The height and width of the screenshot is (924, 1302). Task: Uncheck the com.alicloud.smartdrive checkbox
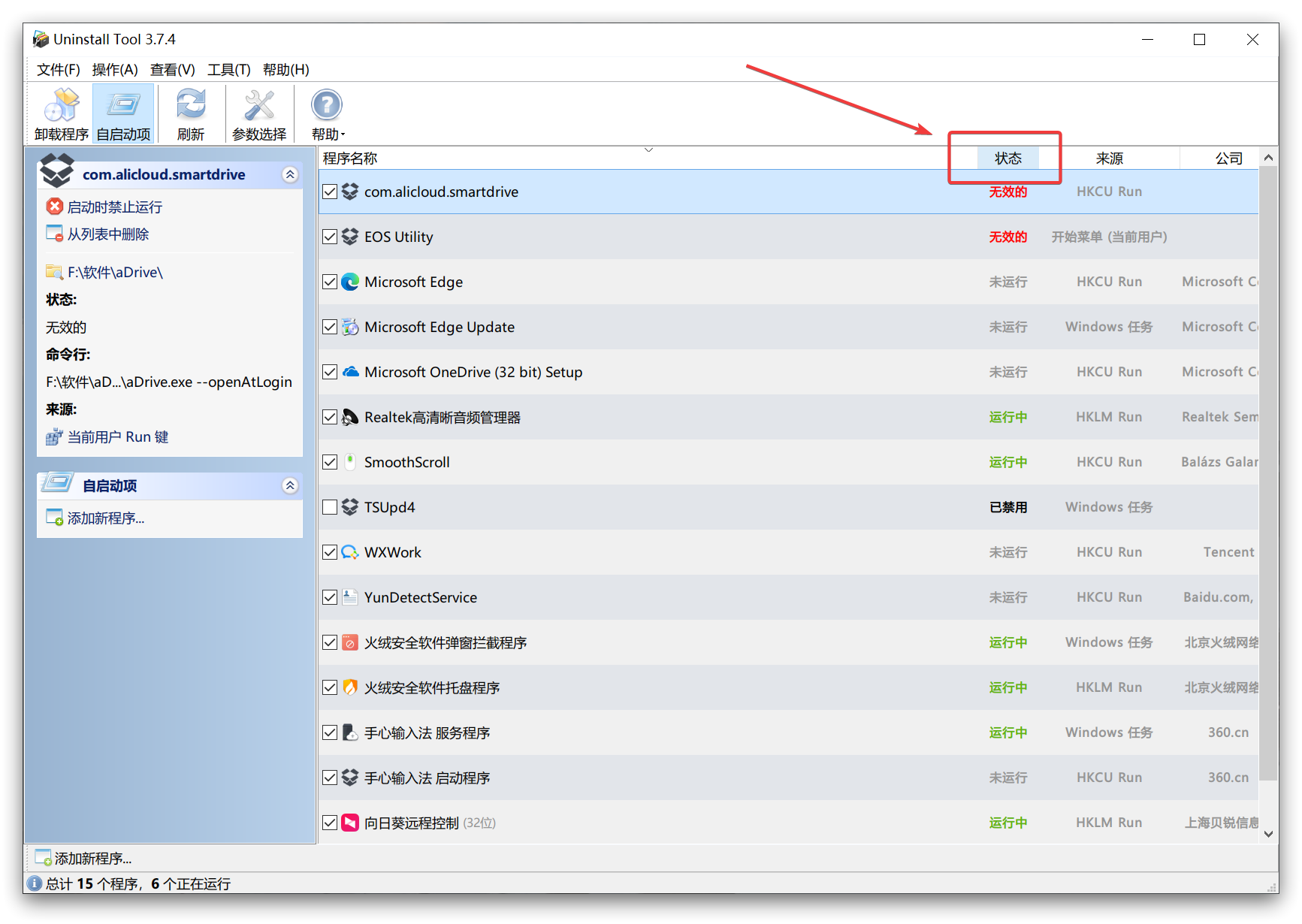pyautogui.click(x=330, y=192)
